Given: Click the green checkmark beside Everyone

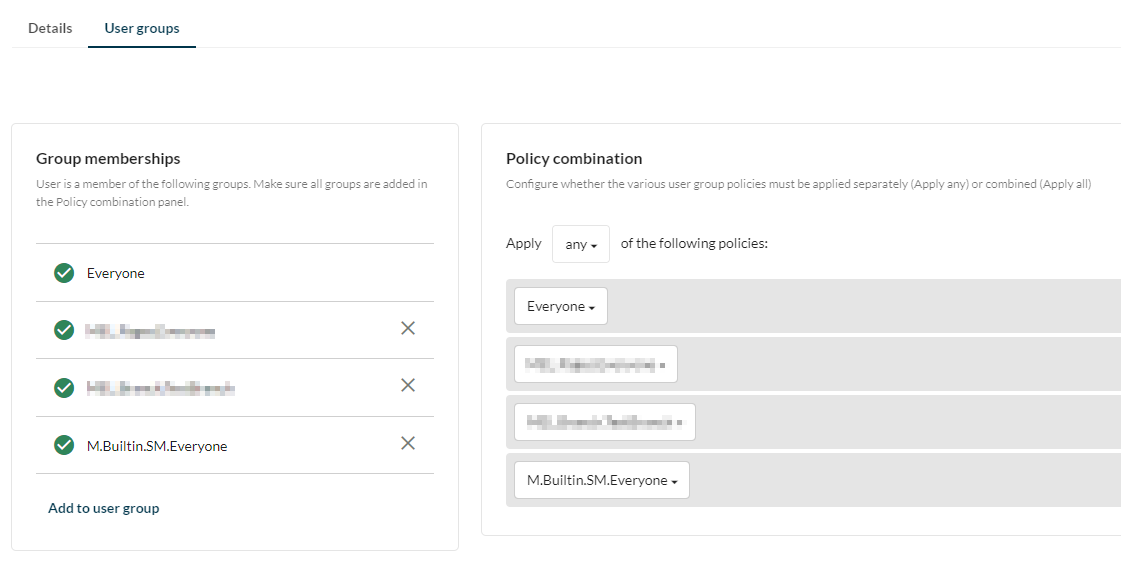Looking at the screenshot, I should pyautogui.click(x=64, y=273).
